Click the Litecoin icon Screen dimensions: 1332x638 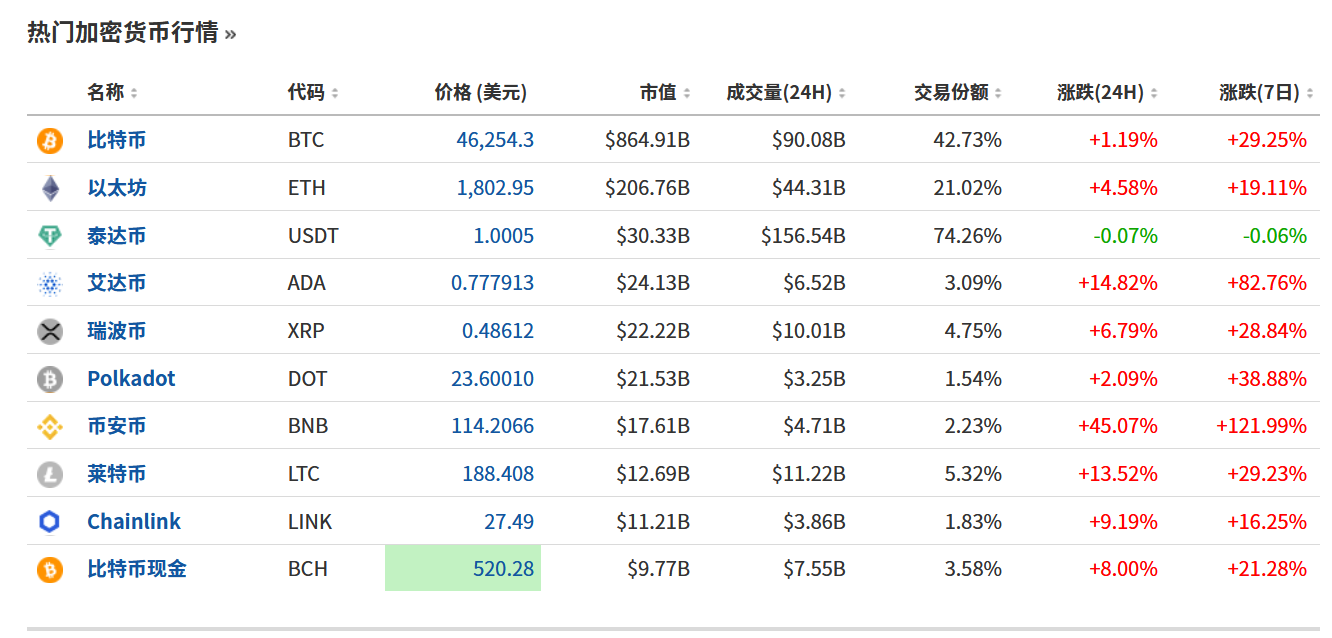(49, 474)
